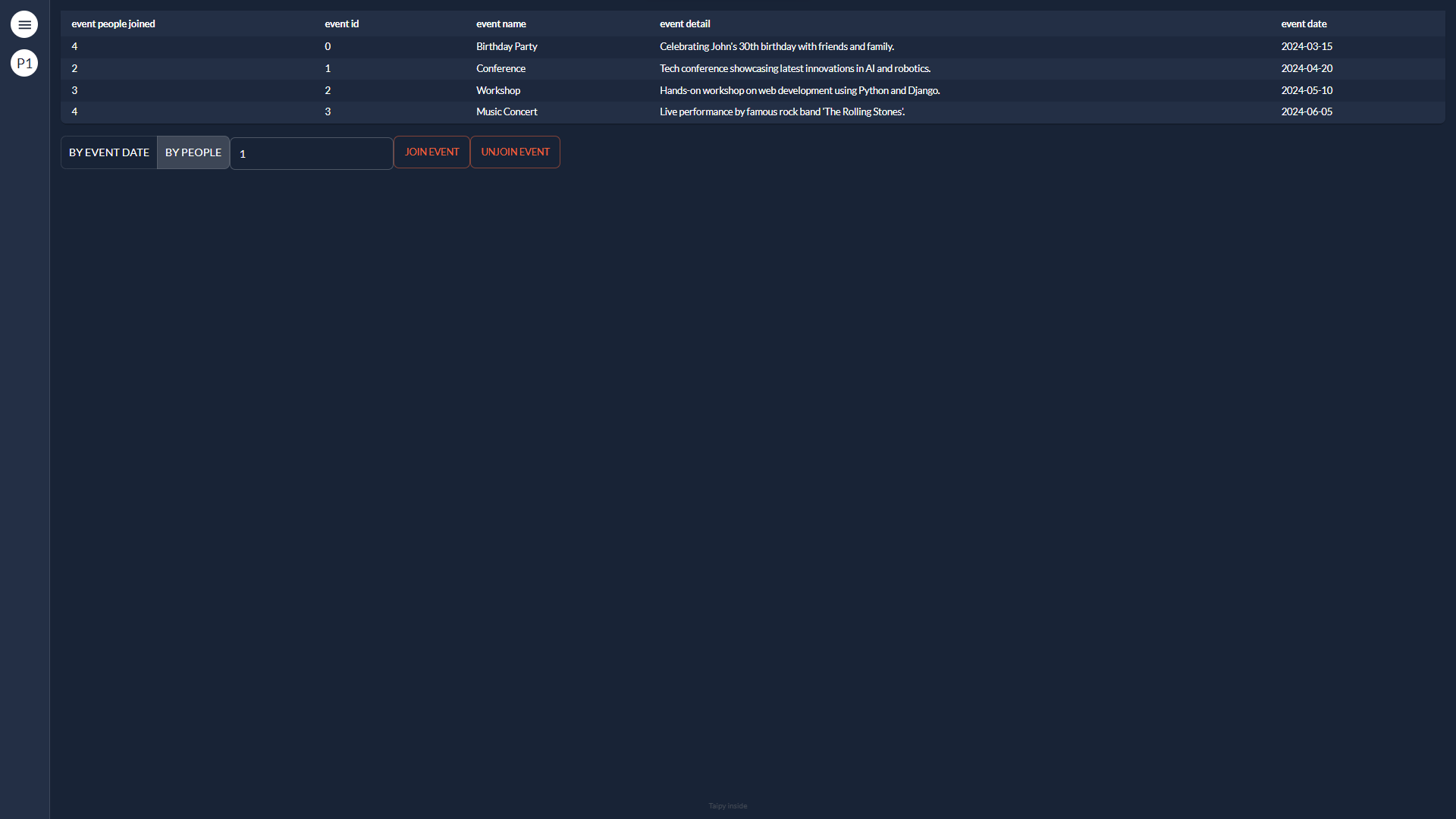This screenshot has height=819, width=1456.
Task: Click event id 0 cell
Action: 327,46
